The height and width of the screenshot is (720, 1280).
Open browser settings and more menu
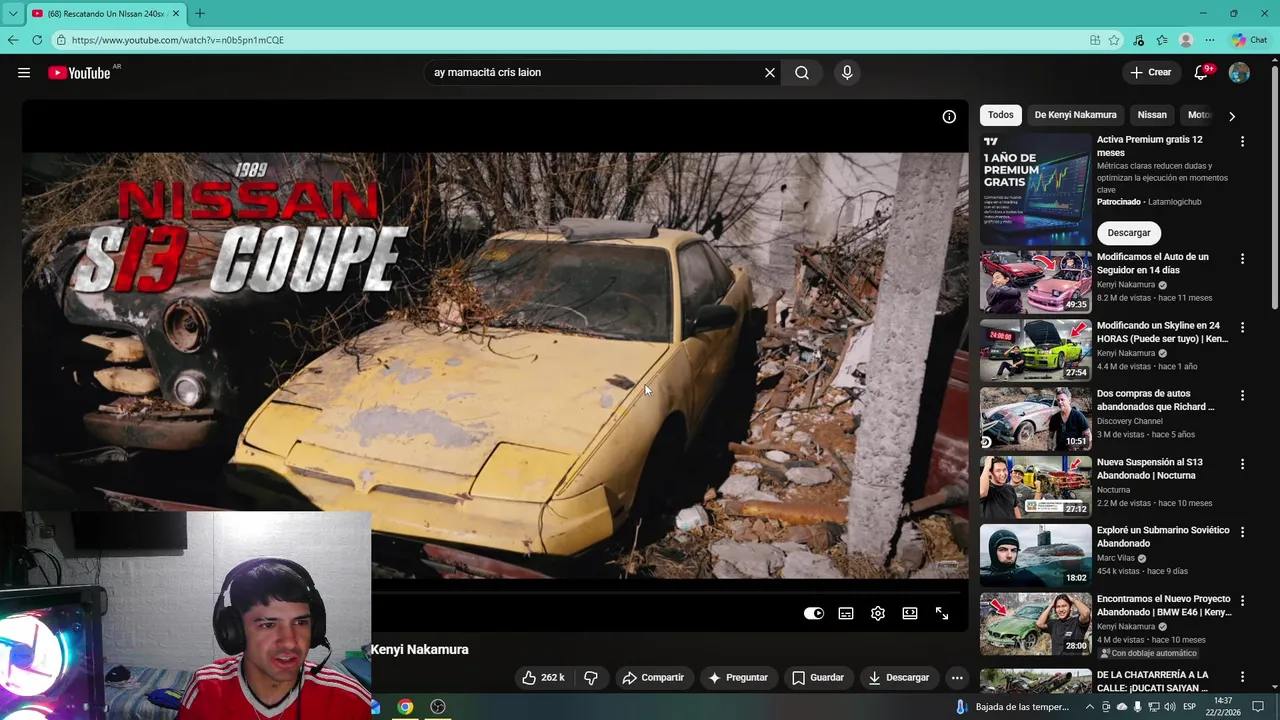point(1210,40)
